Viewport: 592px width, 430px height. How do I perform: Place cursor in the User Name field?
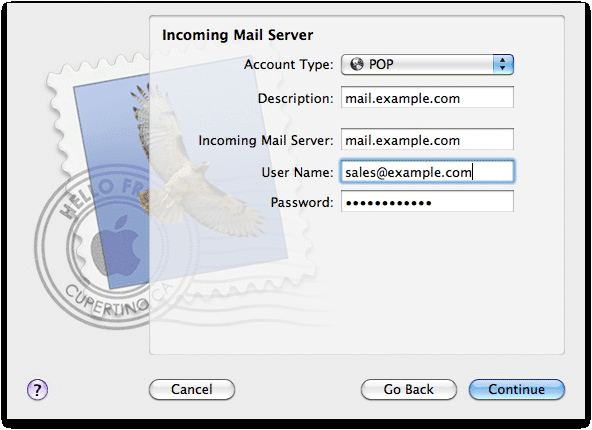pos(427,172)
